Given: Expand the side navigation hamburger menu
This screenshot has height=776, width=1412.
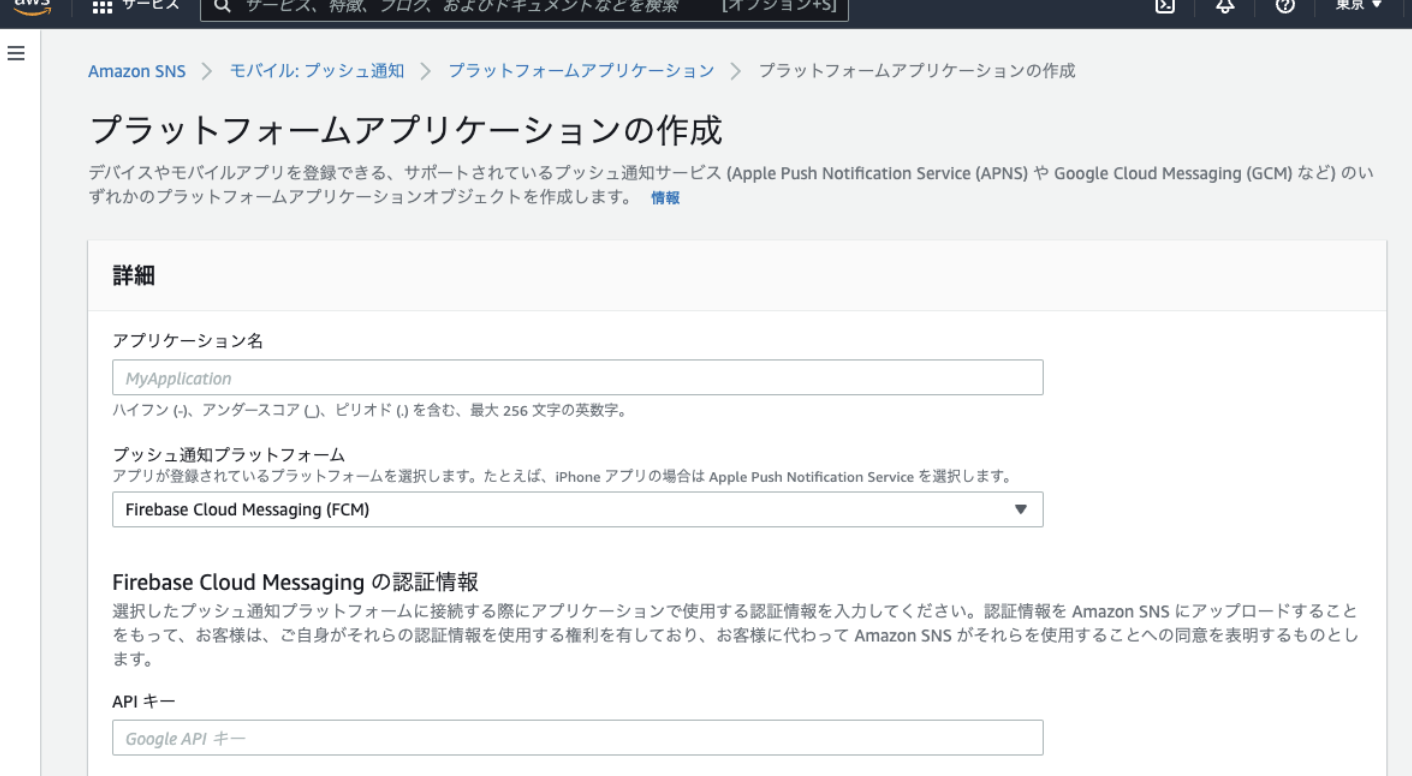Looking at the screenshot, I should tap(17, 53).
